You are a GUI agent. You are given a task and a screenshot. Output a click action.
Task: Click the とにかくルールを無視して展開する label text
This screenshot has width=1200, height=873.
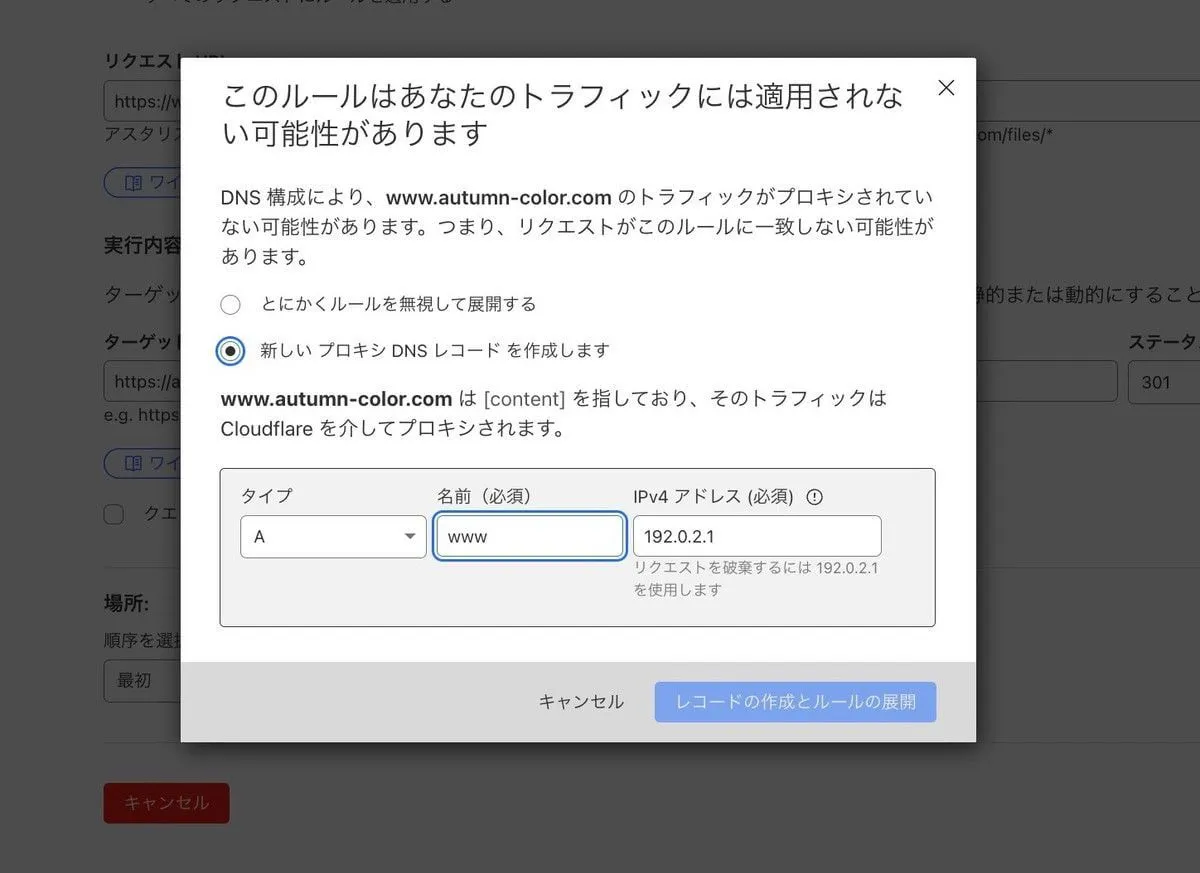(x=398, y=305)
